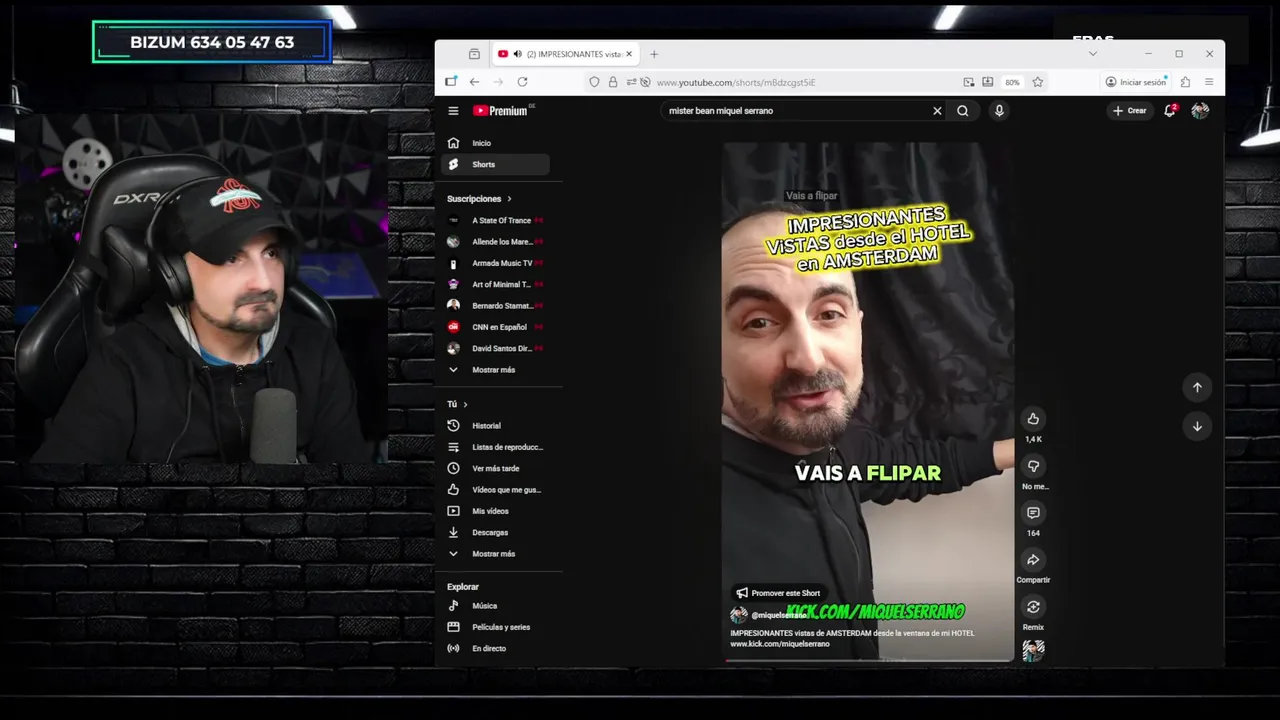1280x720 pixels.
Task: Open the CNN en Español channel
Action: (495, 327)
